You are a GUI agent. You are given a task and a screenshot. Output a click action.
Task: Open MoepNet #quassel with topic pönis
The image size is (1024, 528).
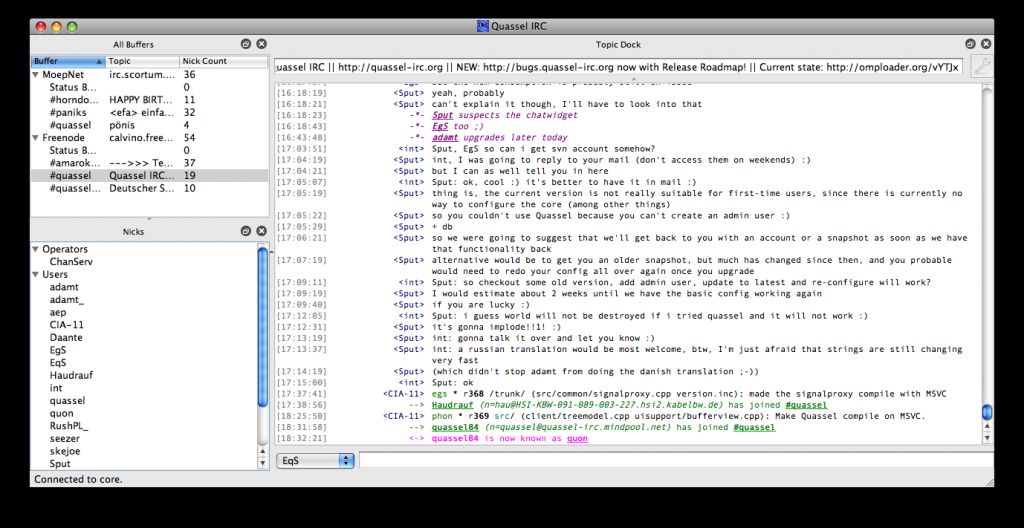[x=150, y=125]
